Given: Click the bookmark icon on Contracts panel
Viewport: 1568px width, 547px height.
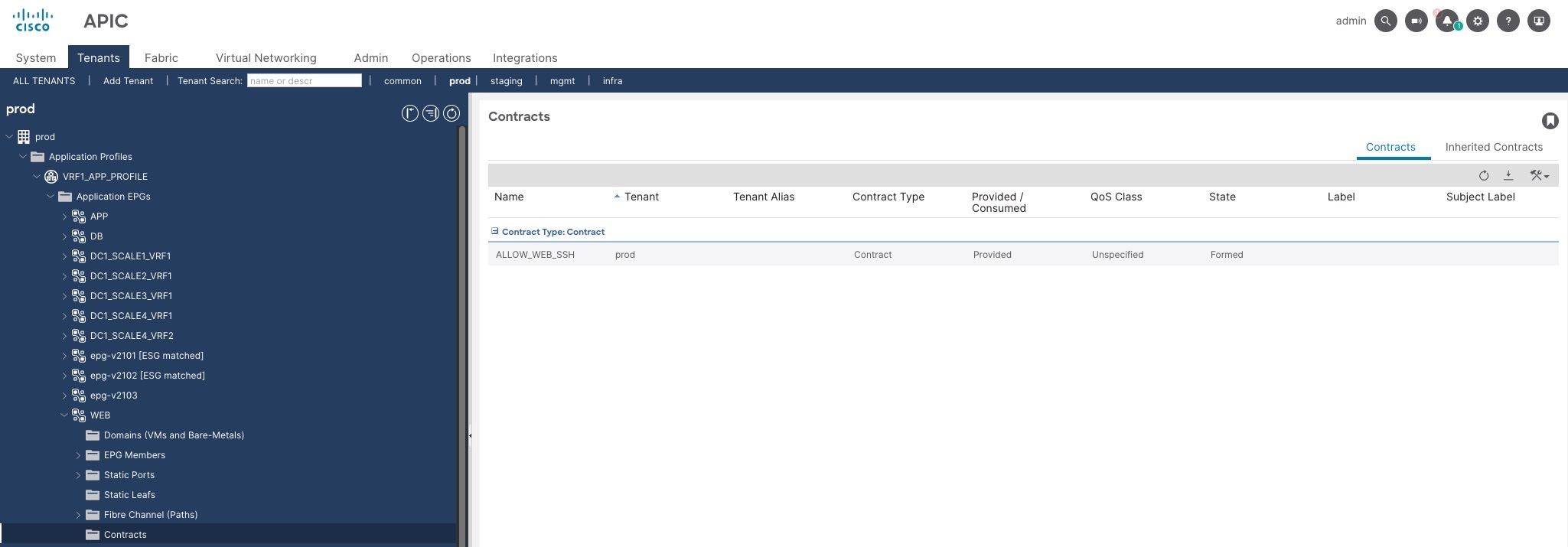Looking at the screenshot, I should pos(1550,121).
